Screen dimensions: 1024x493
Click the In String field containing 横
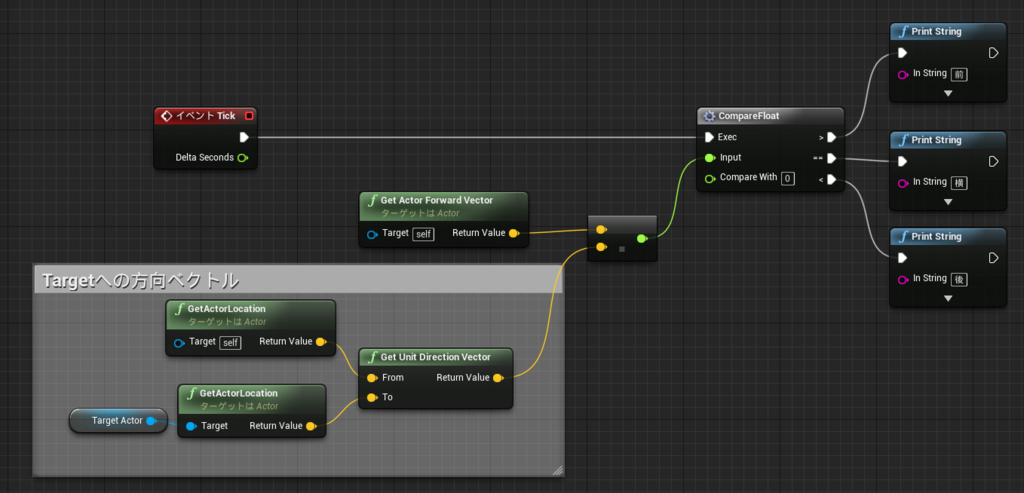[x=959, y=183]
